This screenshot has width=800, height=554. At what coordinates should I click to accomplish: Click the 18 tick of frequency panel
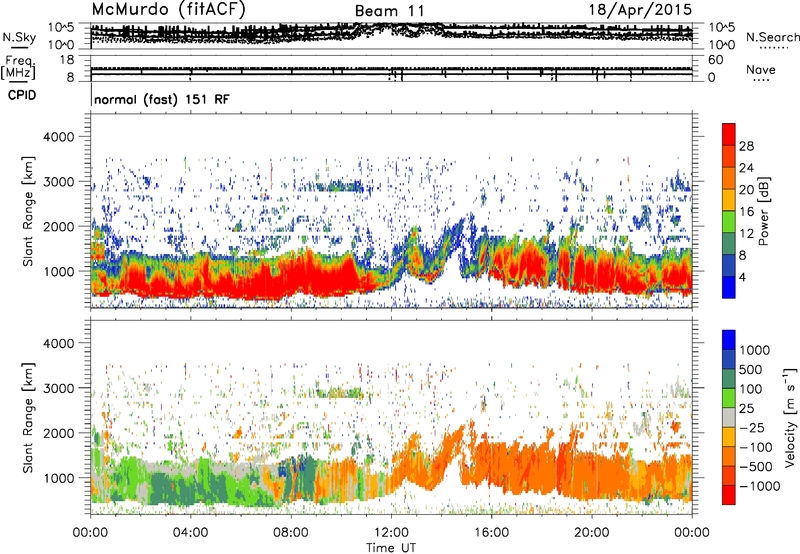click(x=67, y=60)
